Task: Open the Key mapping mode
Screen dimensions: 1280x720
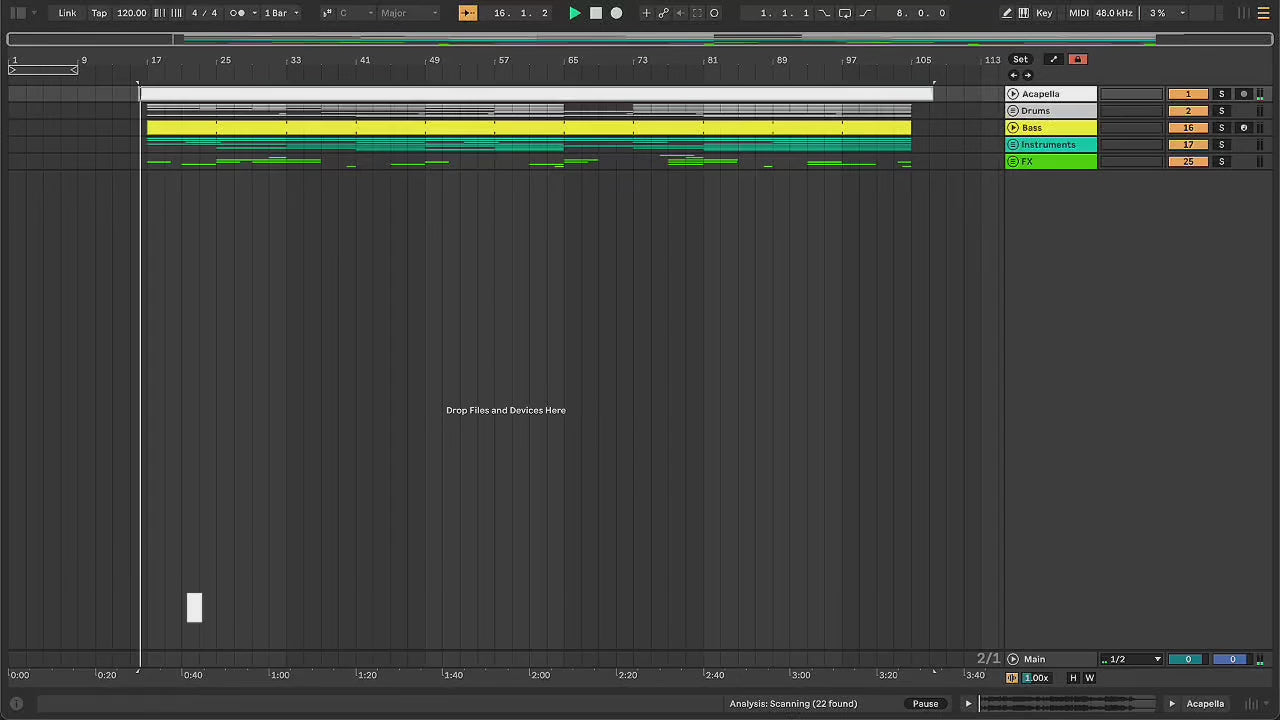Action: click(1044, 13)
